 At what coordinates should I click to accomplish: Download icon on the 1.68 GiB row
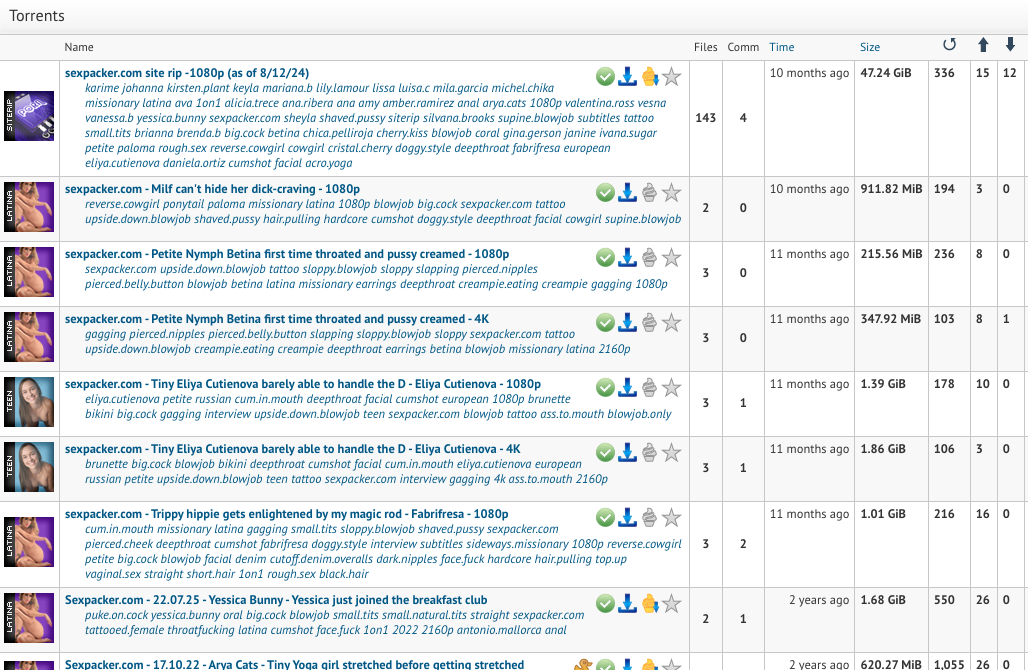tap(627, 603)
